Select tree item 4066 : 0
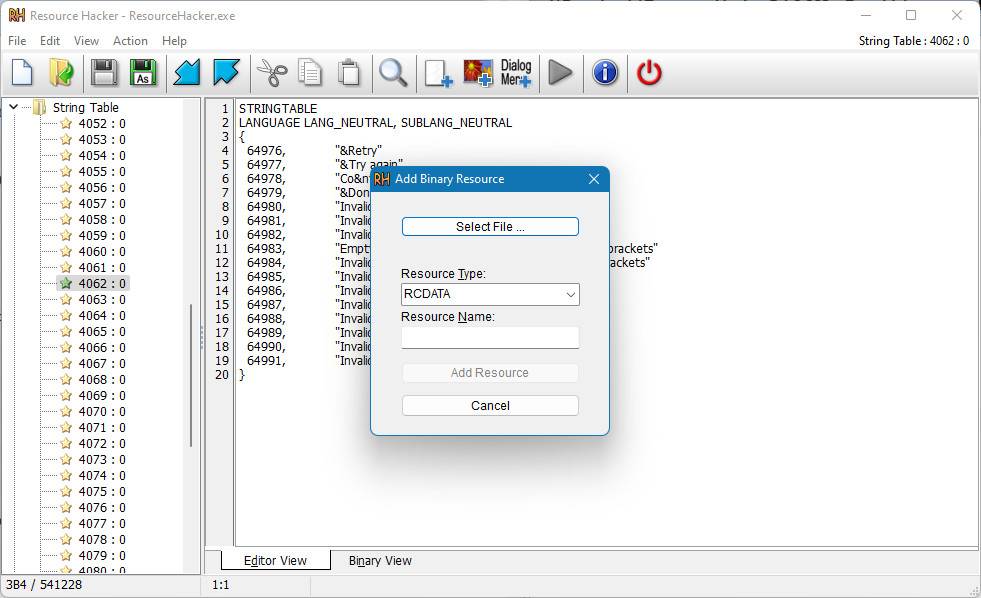Screen dimensions: 981x598 102,348
